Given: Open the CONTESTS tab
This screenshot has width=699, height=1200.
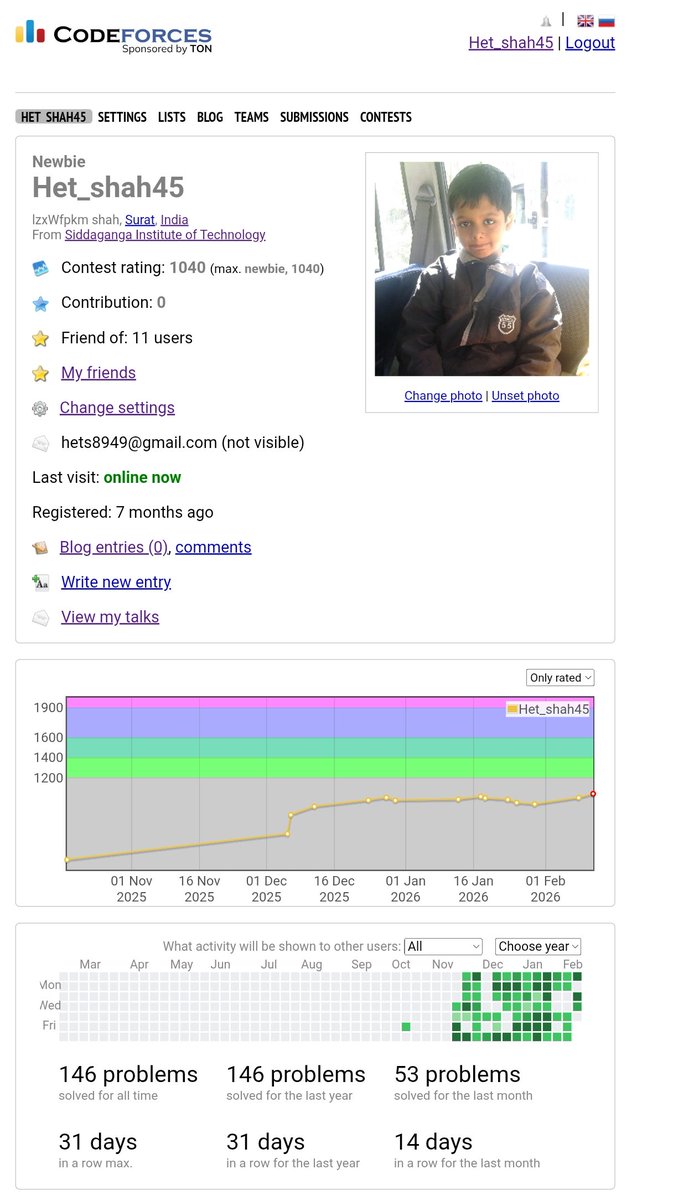Looking at the screenshot, I should tap(386, 117).
